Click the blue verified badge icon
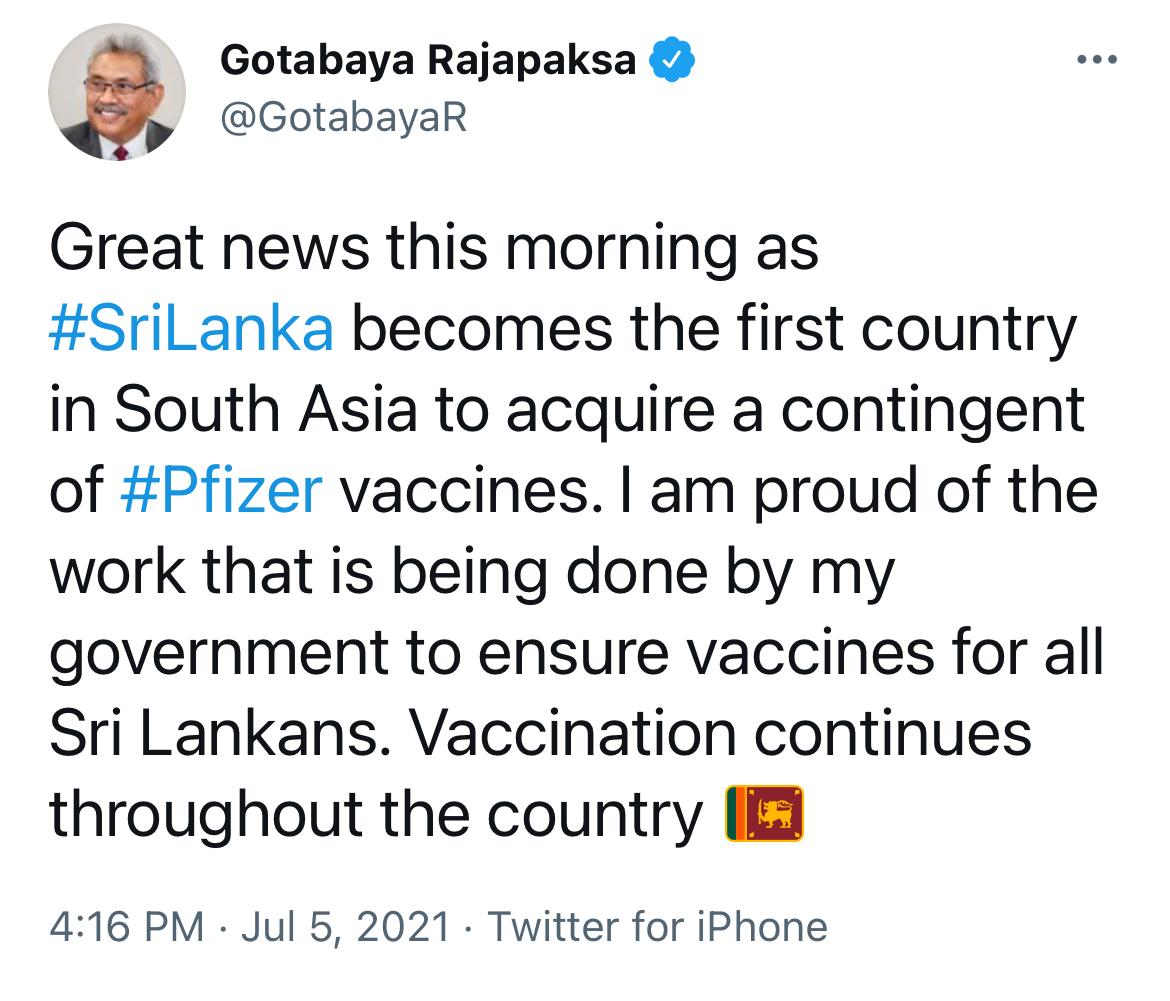1170x1001 pixels. pyautogui.click(x=672, y=59)
